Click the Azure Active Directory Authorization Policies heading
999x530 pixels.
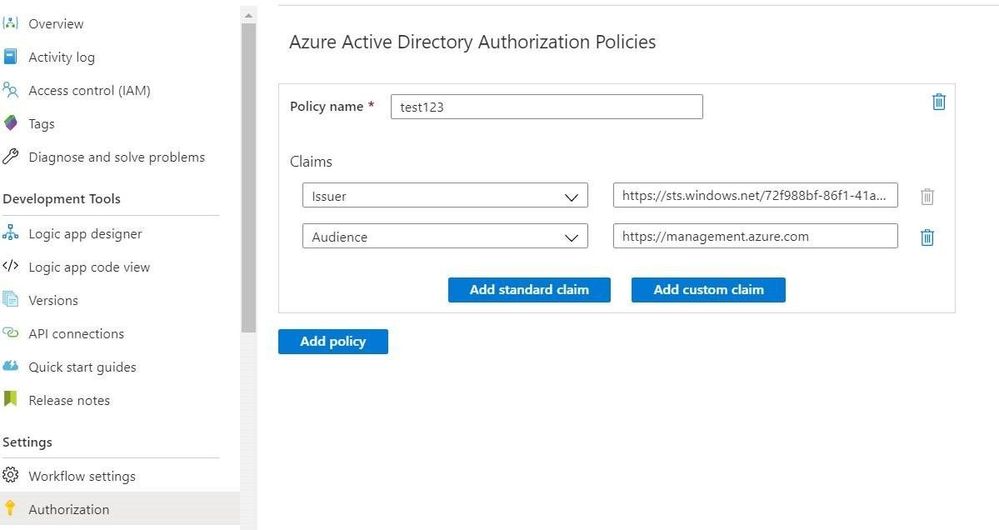tap(473, 42)
